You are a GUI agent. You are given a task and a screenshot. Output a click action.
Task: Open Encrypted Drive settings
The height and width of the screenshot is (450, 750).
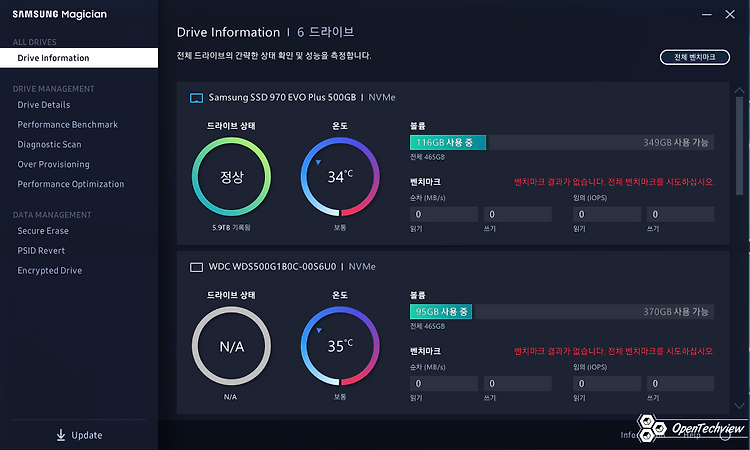[x=50, y=271]
